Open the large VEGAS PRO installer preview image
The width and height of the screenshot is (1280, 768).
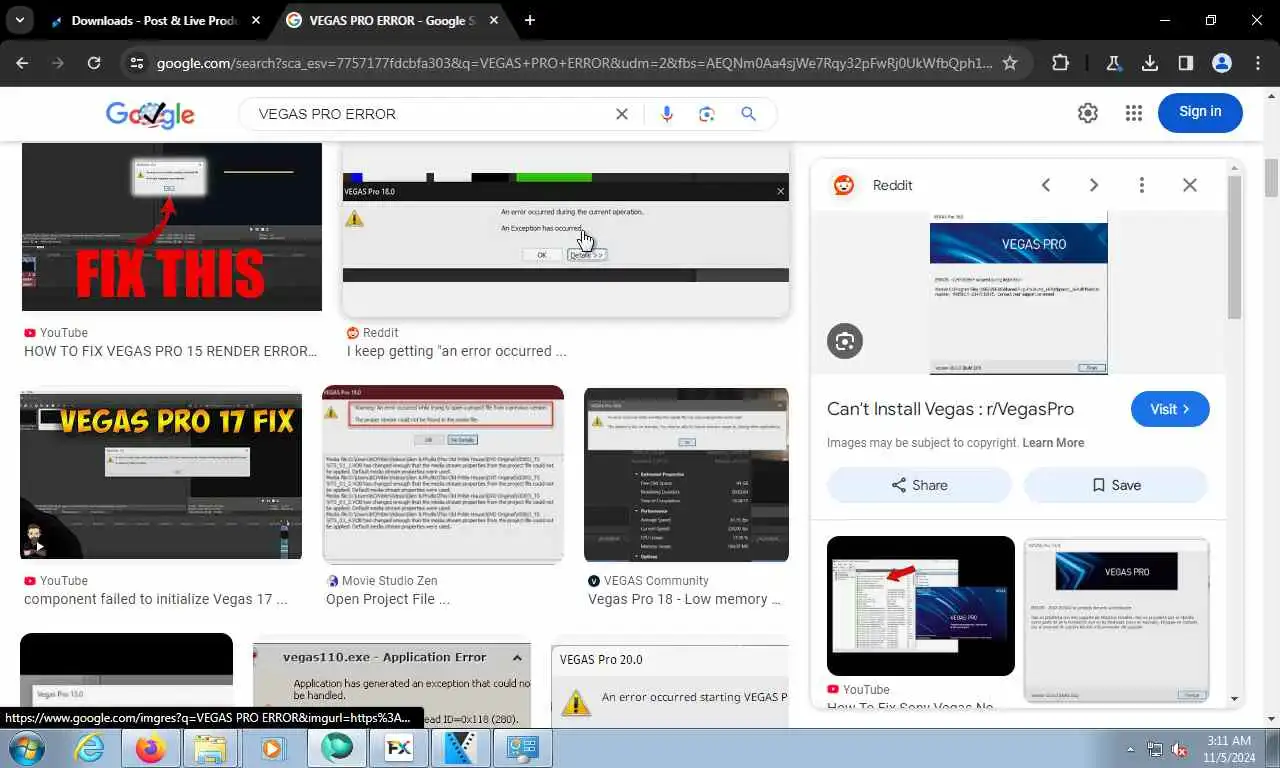point(1018,293)
